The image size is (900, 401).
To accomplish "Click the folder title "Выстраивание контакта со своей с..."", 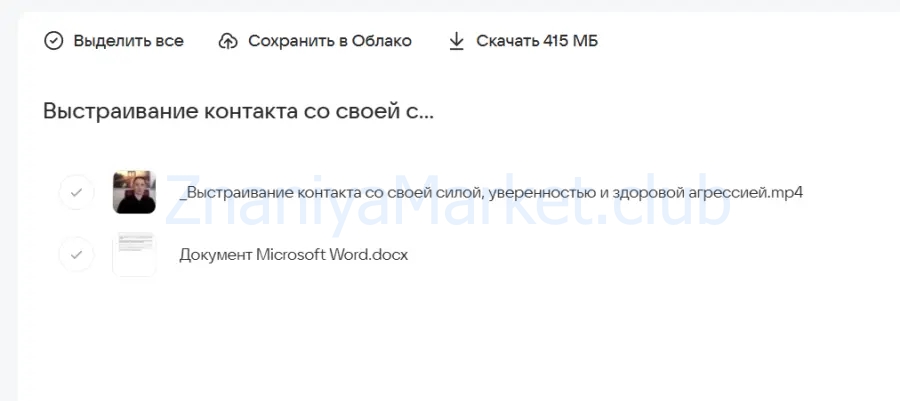I will [238, 110].
